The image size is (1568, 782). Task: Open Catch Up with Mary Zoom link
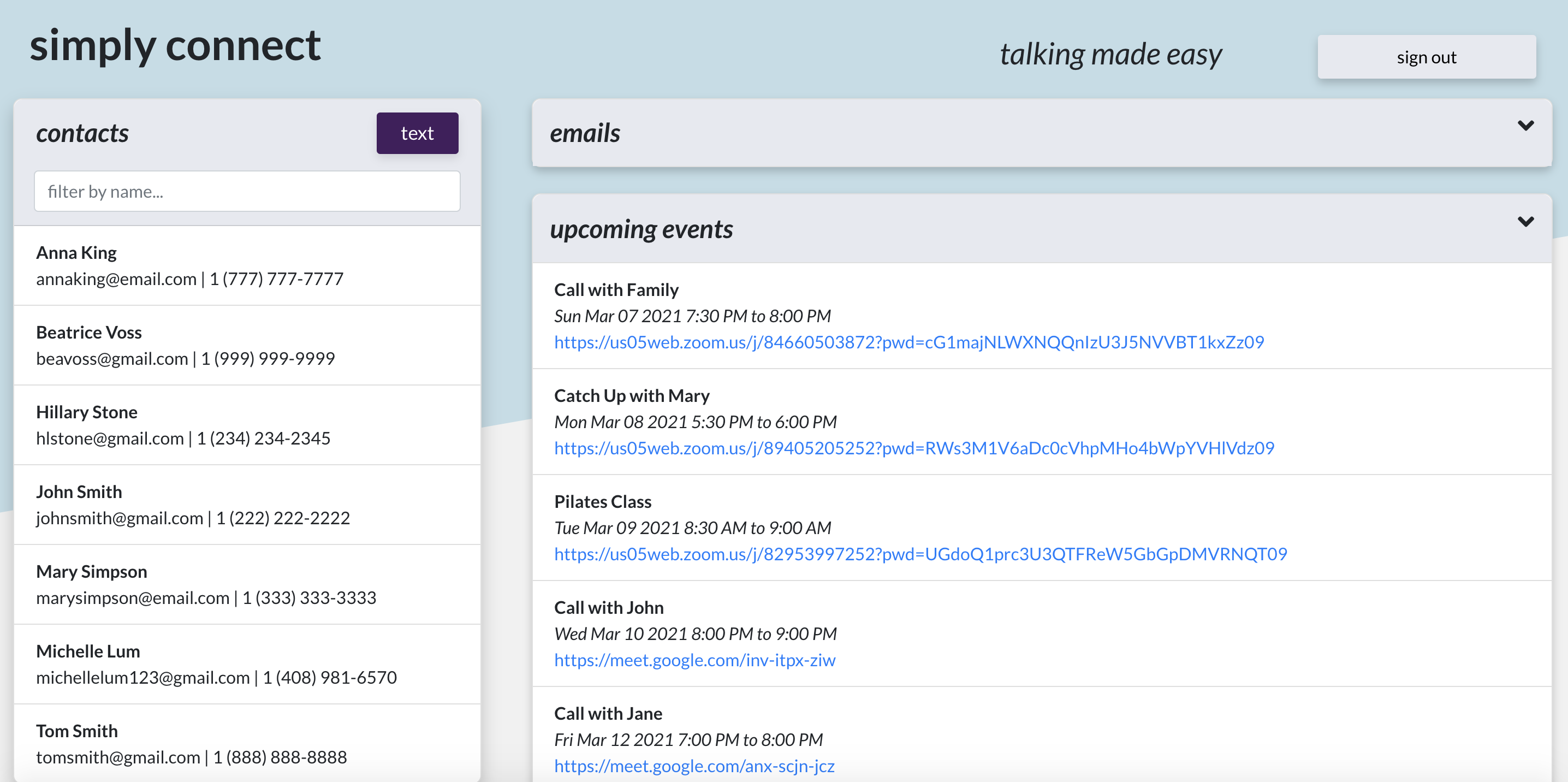(913, 448)
